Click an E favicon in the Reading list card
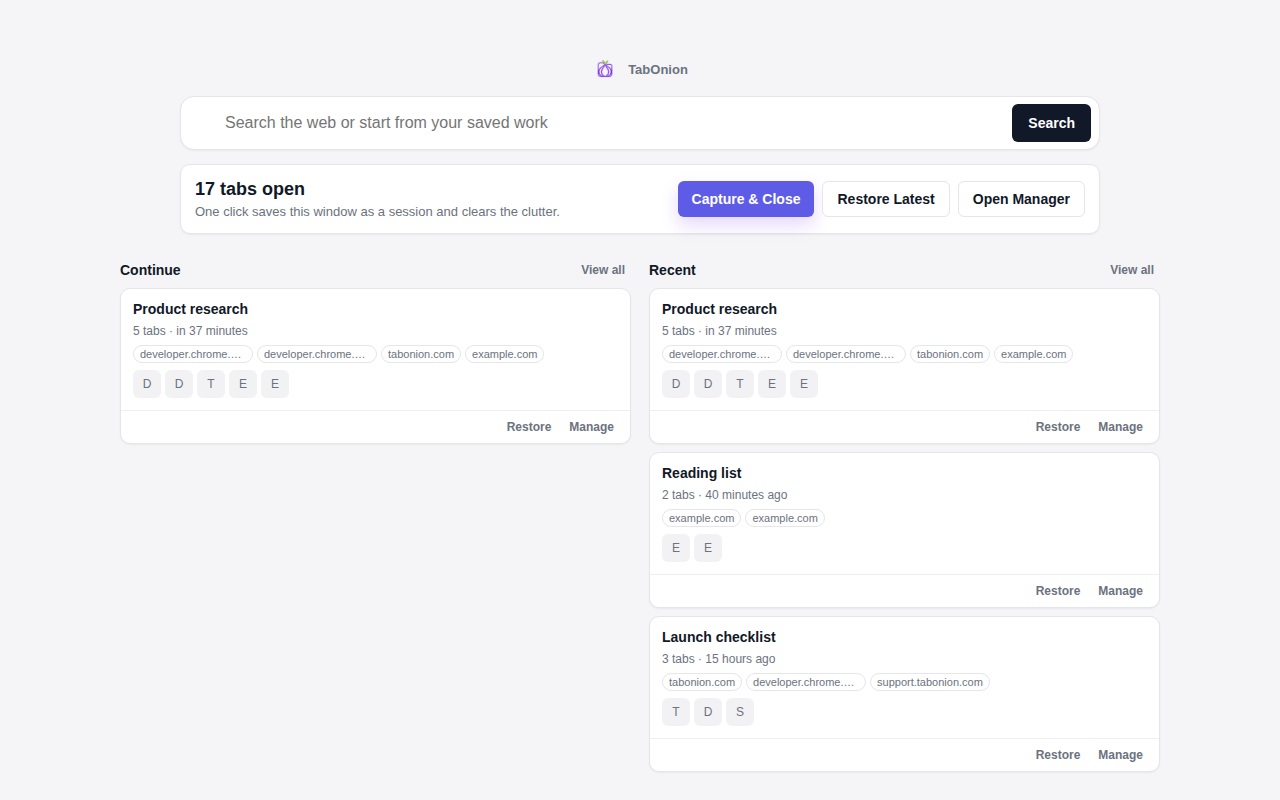The height and width of the screenshot is (800, 1280). point(676,548)
